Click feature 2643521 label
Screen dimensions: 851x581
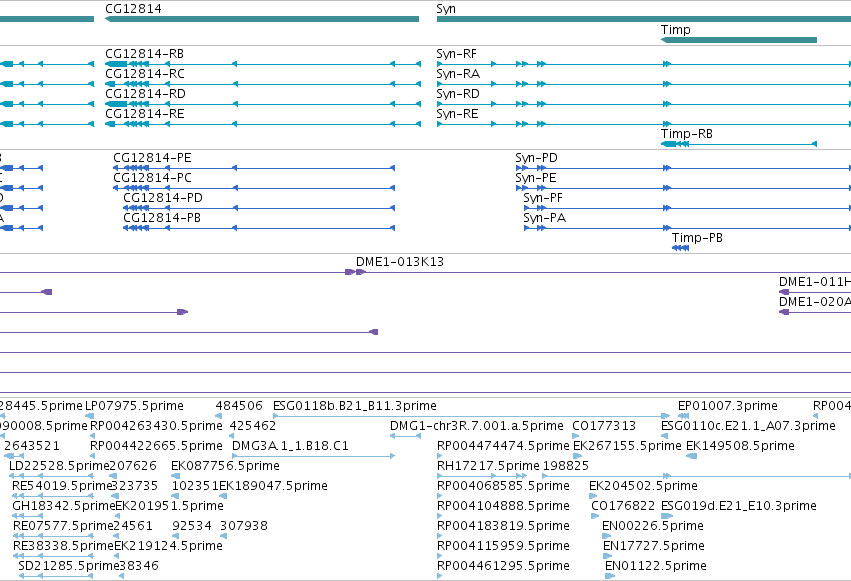tap(32, 446)
